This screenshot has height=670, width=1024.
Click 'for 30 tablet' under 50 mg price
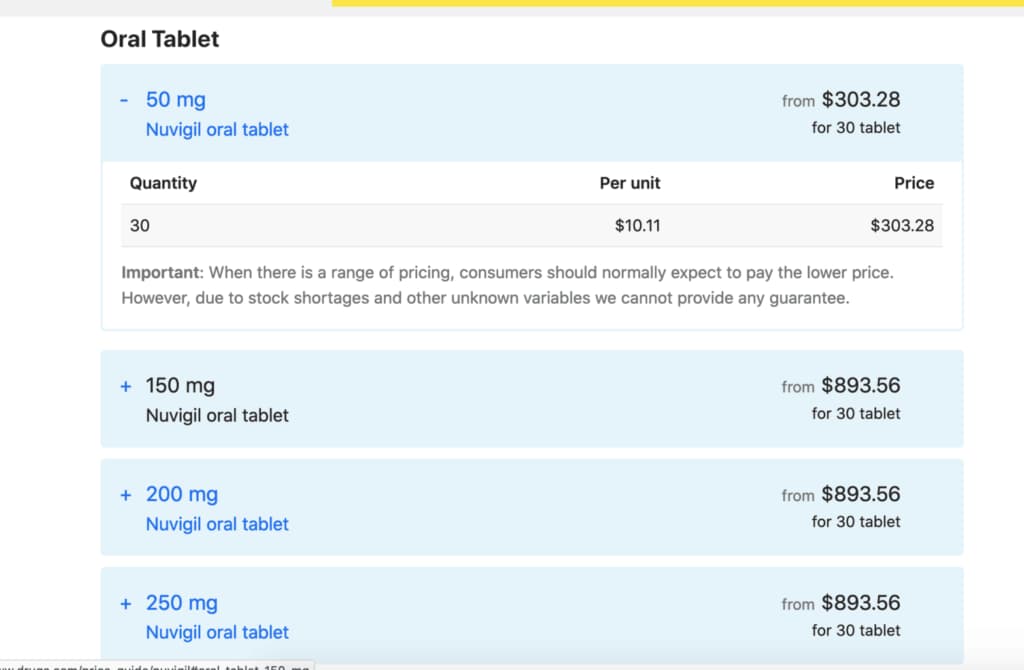coord(856,128)
